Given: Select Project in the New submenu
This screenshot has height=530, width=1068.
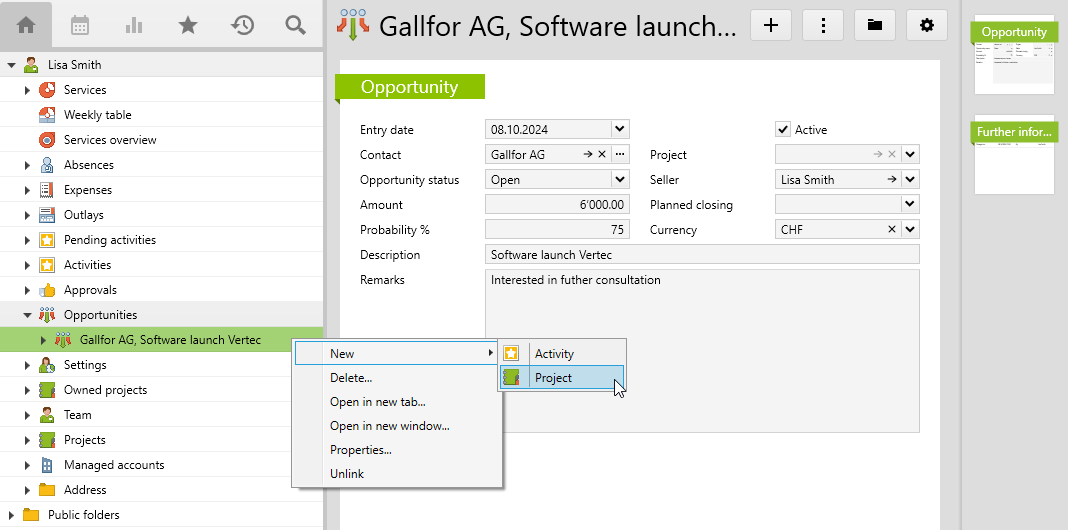Looking at the screenshot, I should tap(553, 378).
